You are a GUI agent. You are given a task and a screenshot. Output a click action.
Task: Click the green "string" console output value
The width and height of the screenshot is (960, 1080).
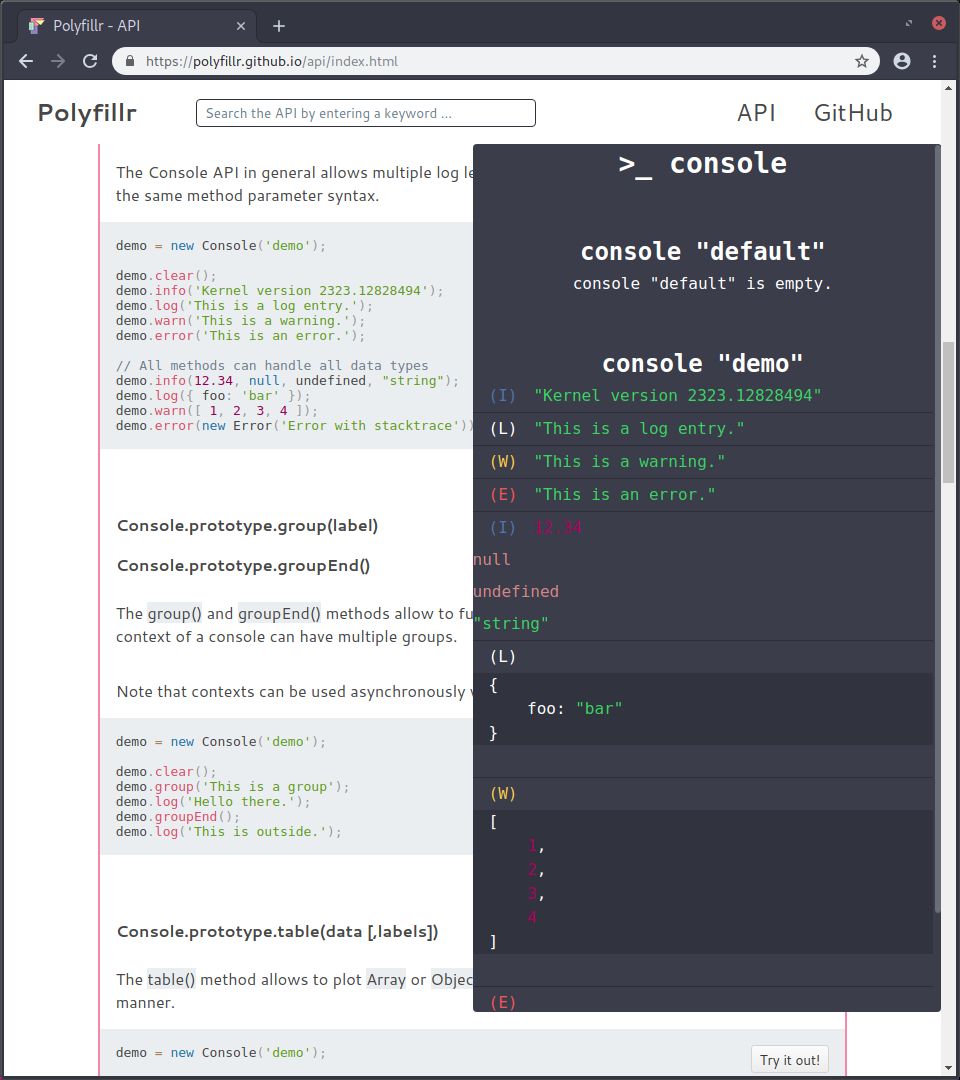511,623
